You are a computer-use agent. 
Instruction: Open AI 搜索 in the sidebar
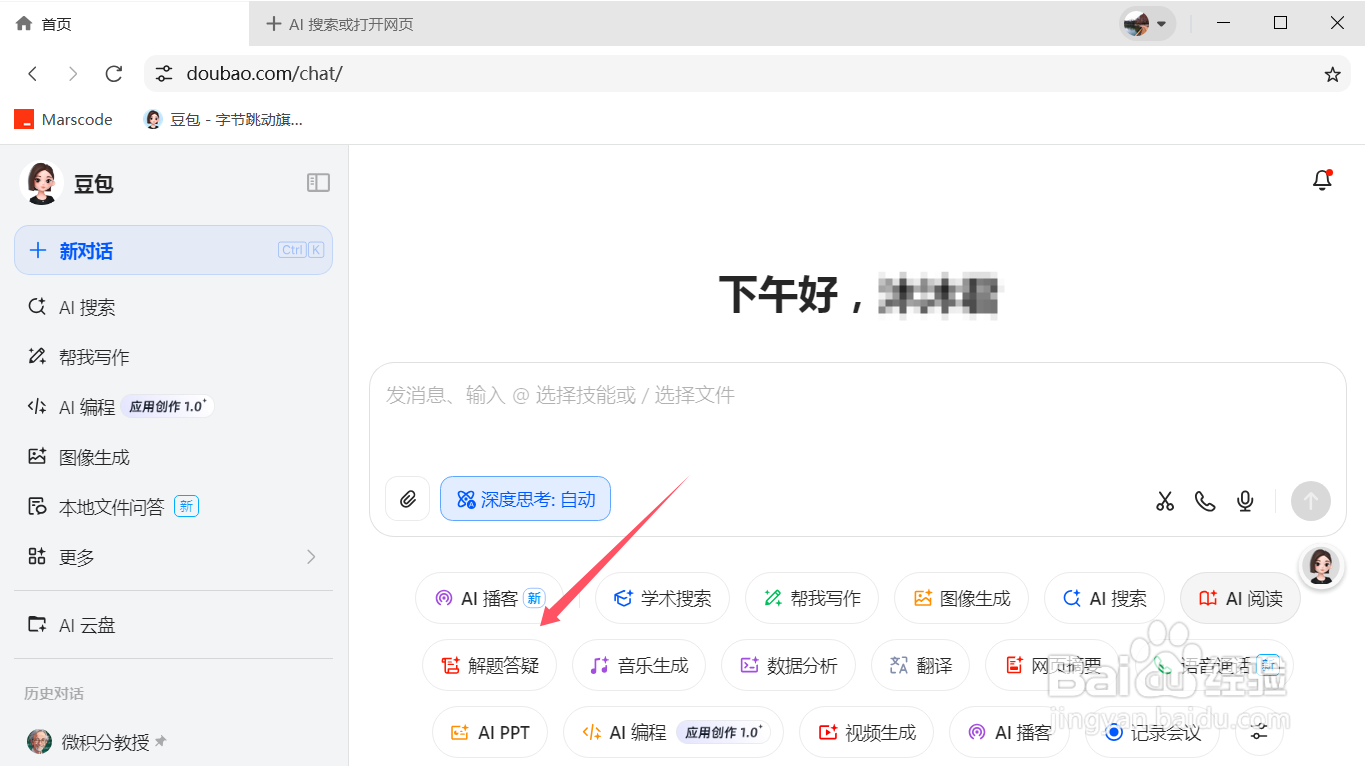click(173, 307)
